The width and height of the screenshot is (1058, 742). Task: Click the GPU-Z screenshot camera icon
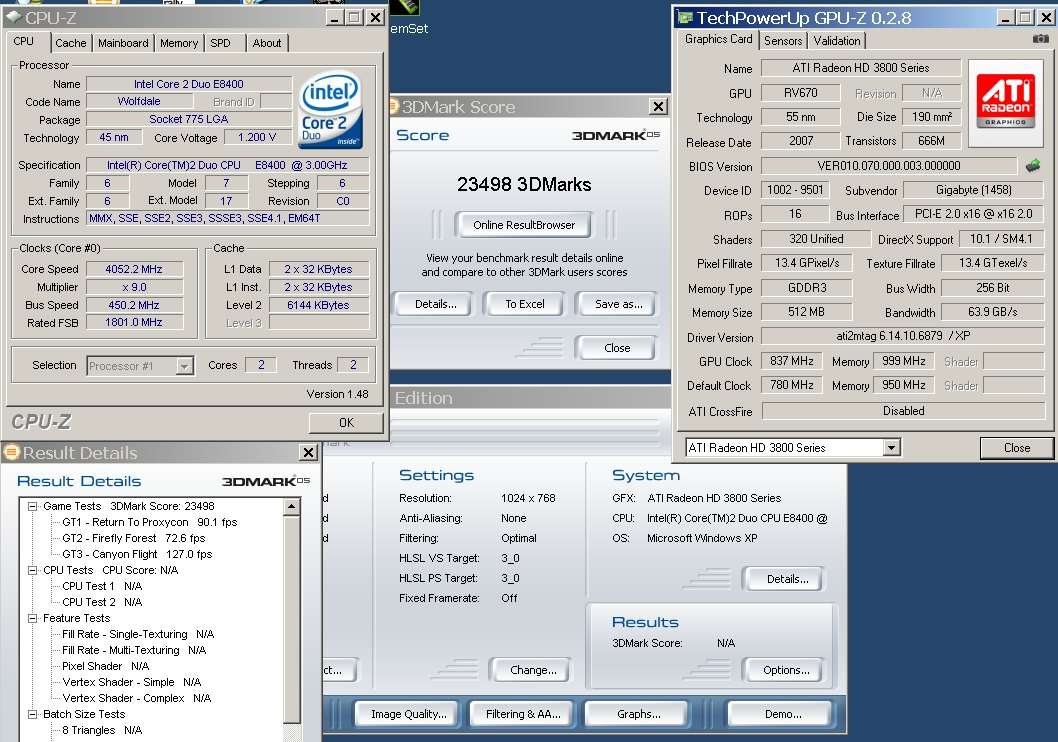pos(1040,39)
